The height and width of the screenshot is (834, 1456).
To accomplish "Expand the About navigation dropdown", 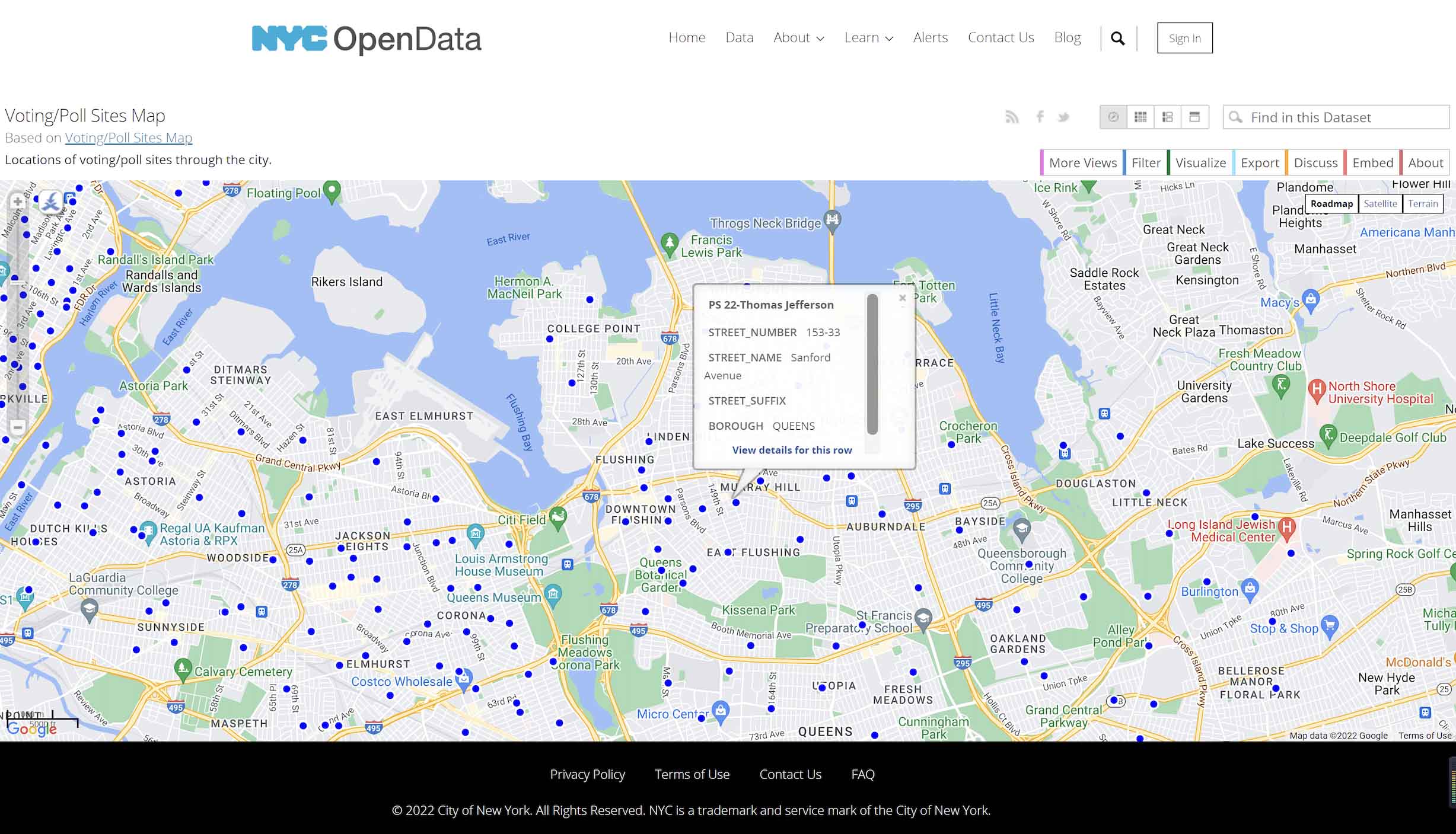I will click(798, 37).
